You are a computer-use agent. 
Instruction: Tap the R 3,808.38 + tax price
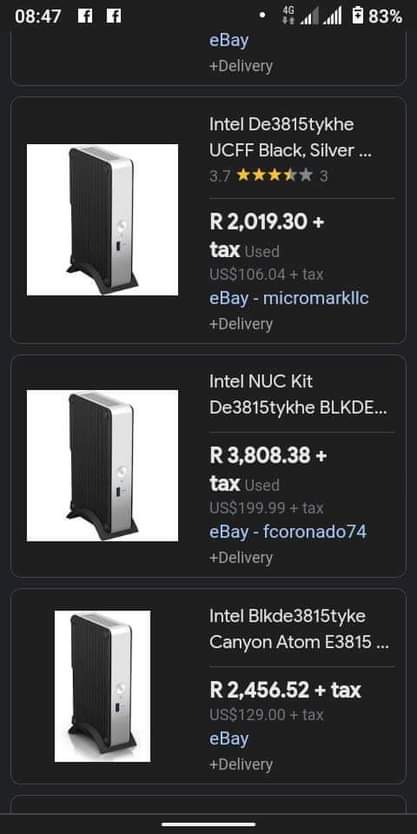click(x=269, y=469)
